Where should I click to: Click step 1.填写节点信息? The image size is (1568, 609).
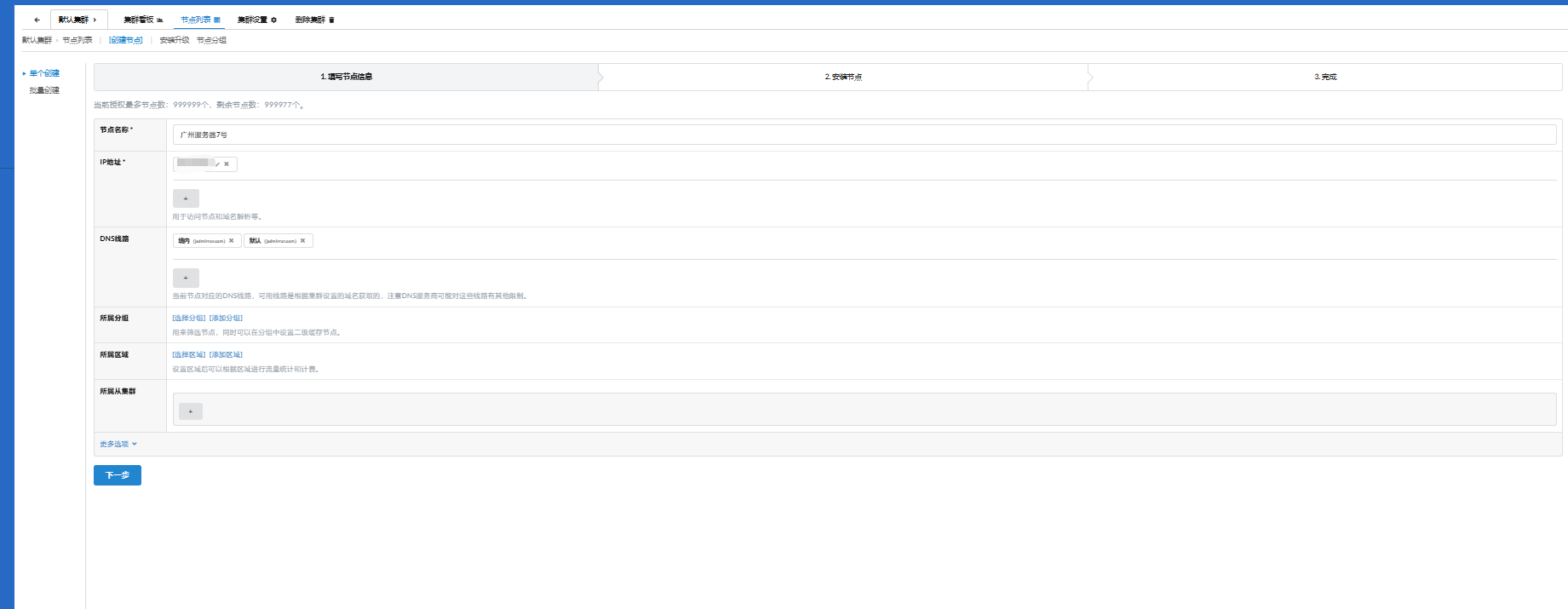click(347, 77)
